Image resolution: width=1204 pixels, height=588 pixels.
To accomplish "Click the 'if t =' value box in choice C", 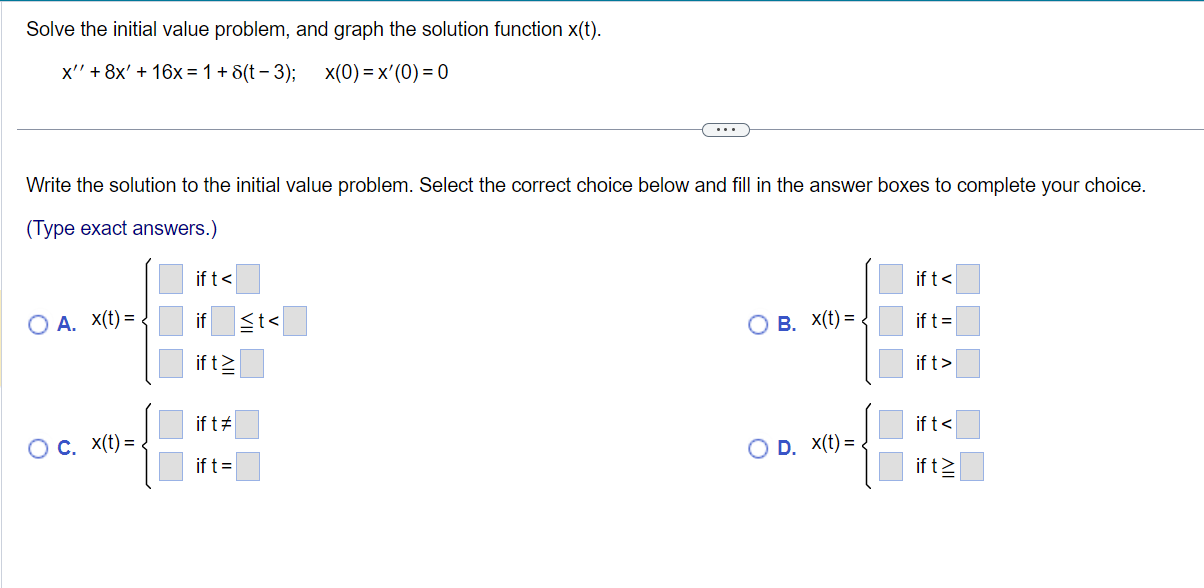I will pos(248,466).
